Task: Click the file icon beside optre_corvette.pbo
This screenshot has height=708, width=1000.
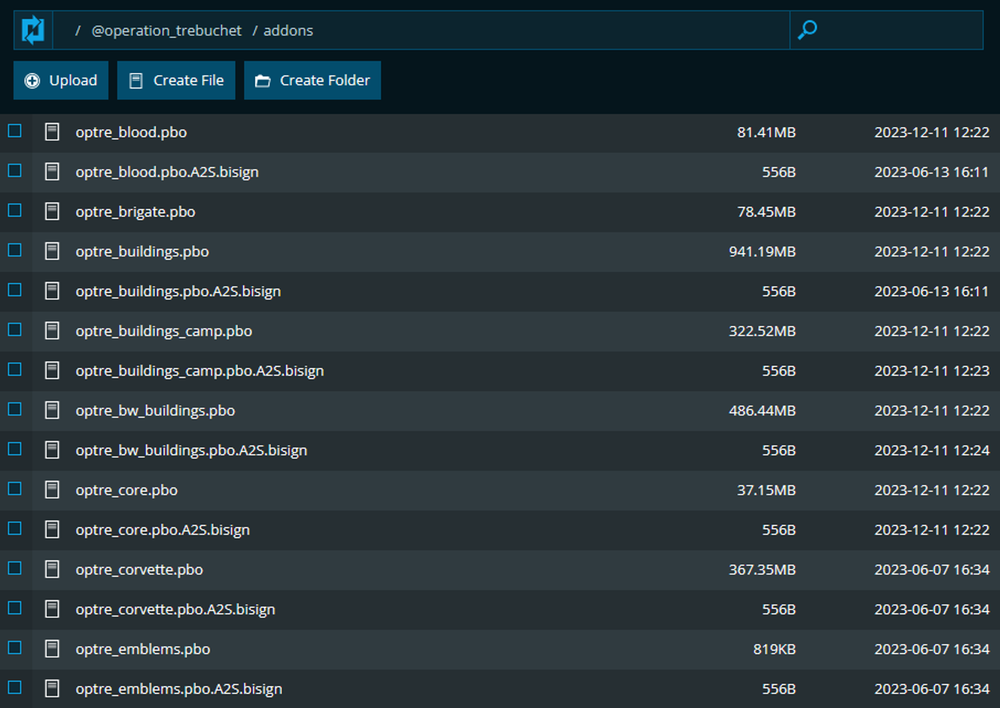Action: [51, 568]
